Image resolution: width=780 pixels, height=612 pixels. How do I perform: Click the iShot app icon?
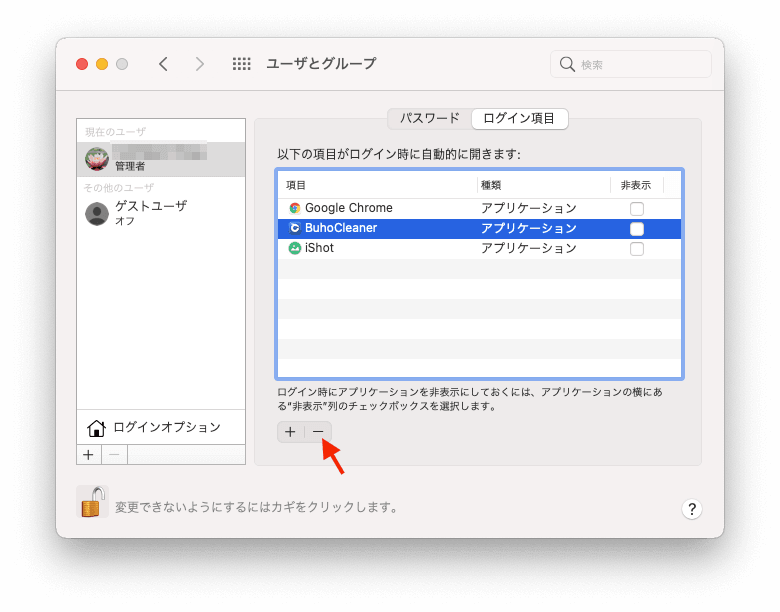pos(294,248)
